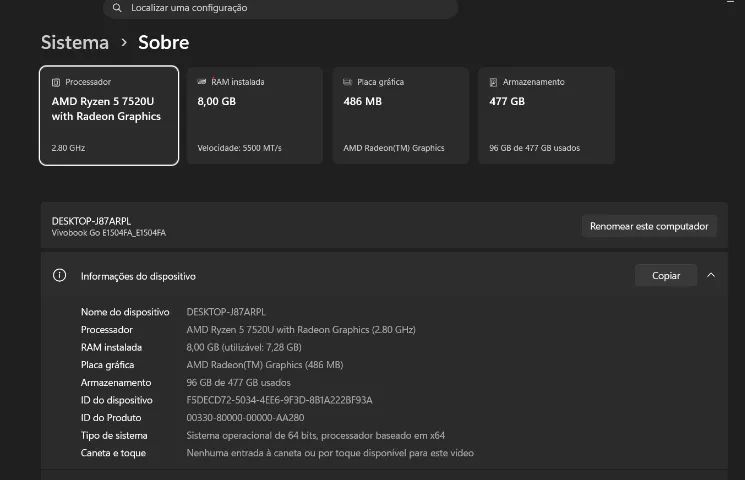Click the graphics card icon
This screenshot has height=480, width=745.
point(347,82)
